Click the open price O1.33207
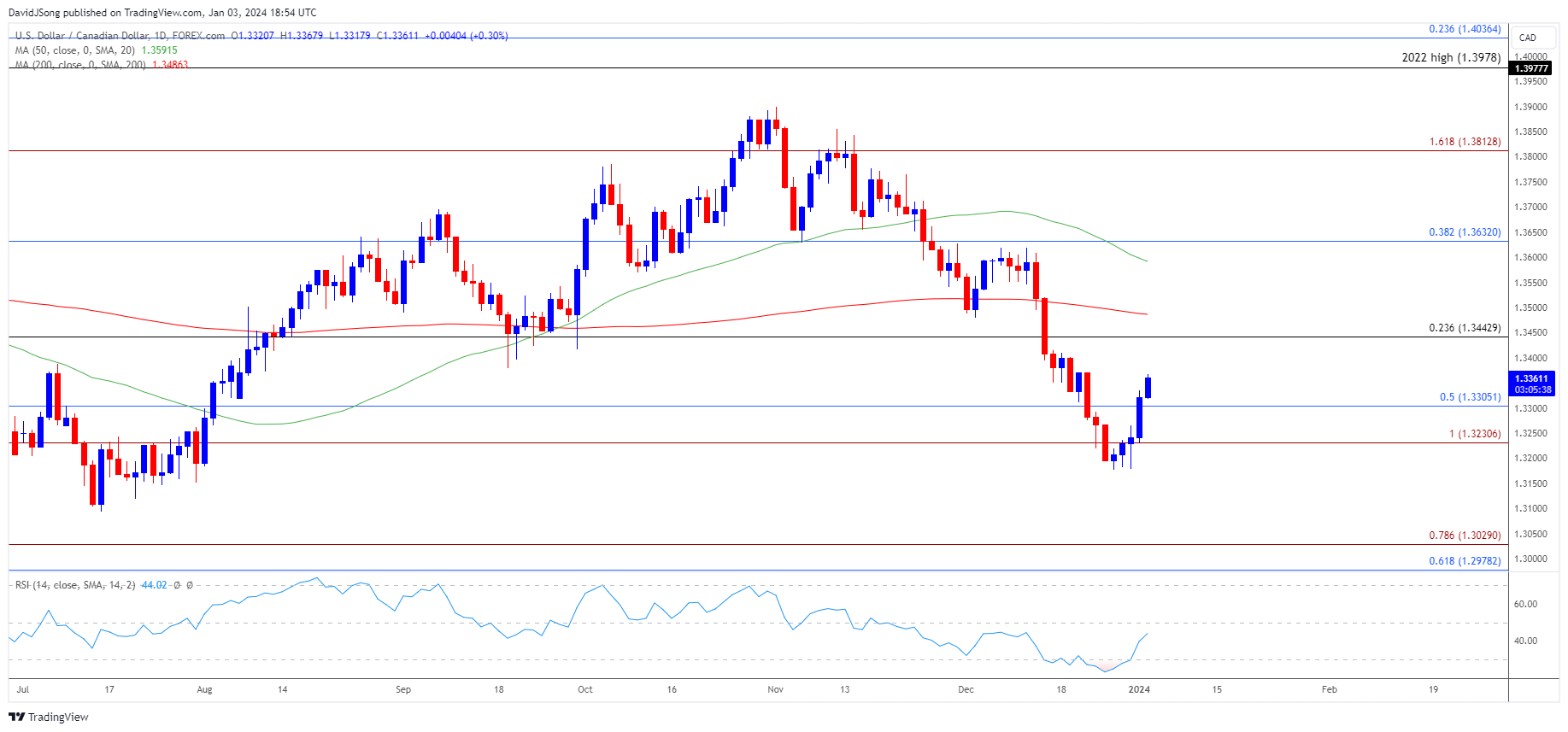The image size is (1568, 732). point(253,36)
